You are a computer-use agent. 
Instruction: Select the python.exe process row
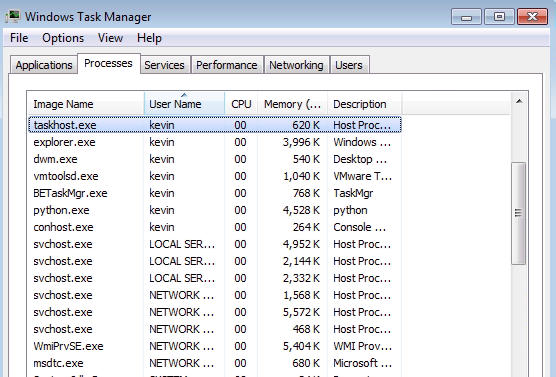click(x=215, y=210)
